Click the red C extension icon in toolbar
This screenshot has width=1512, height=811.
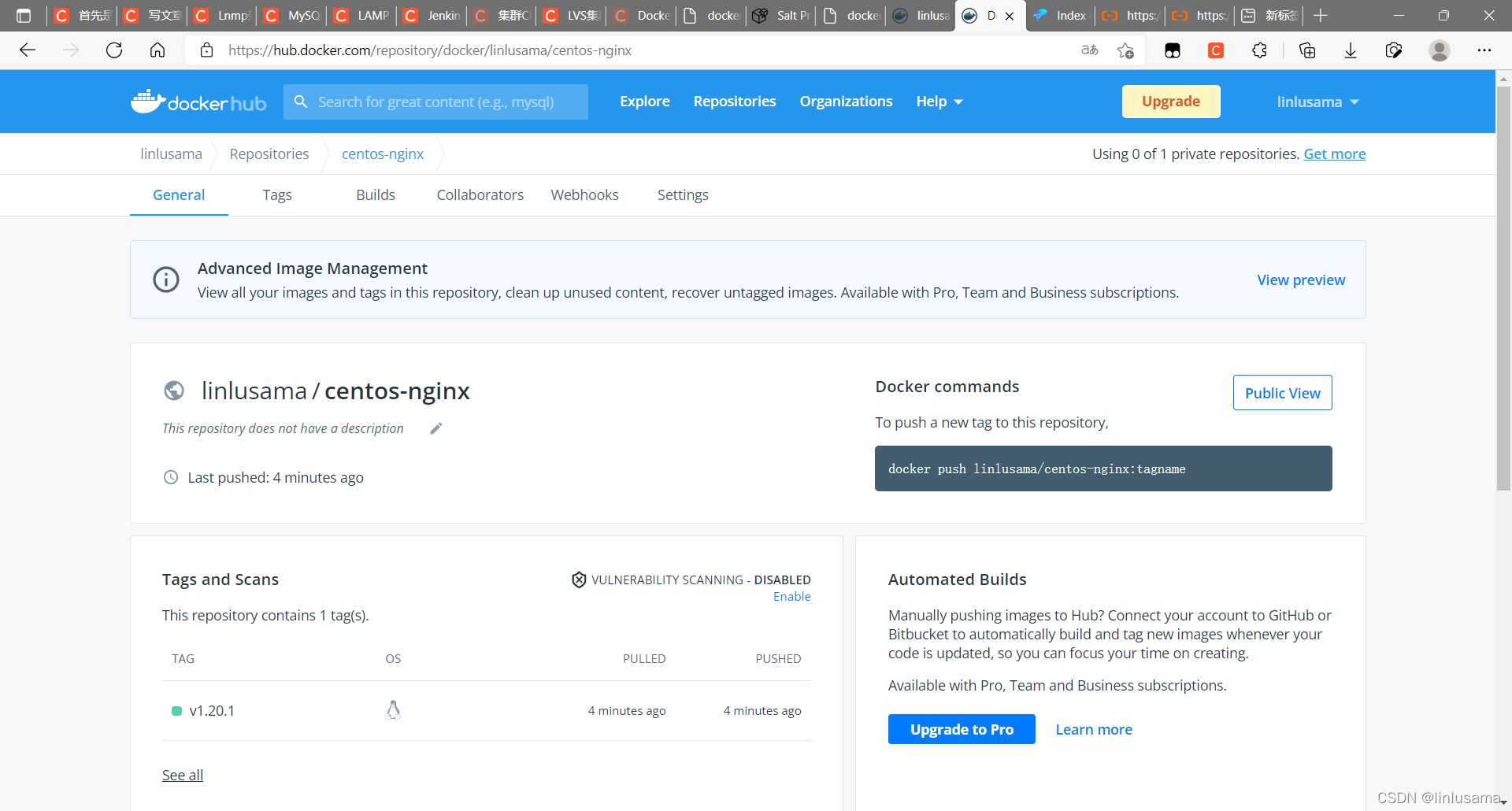(x=1216, y=50)
